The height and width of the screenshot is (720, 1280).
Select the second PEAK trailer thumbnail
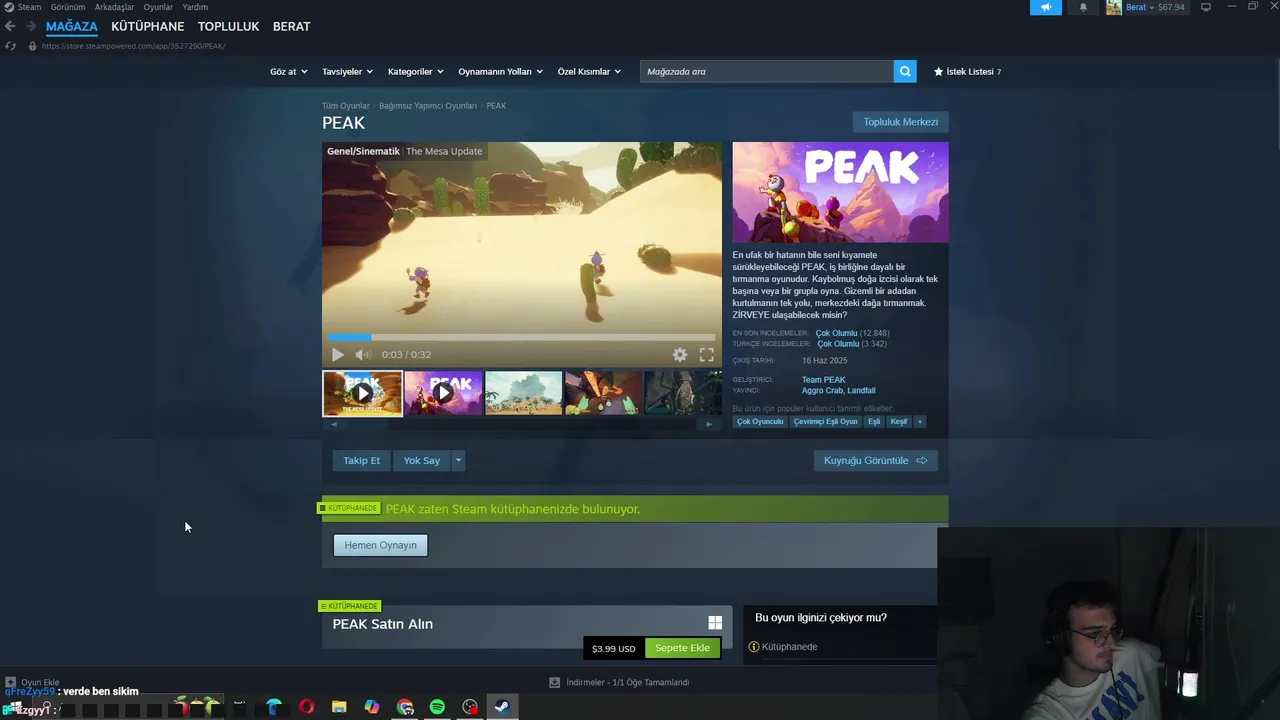(443, 393)
